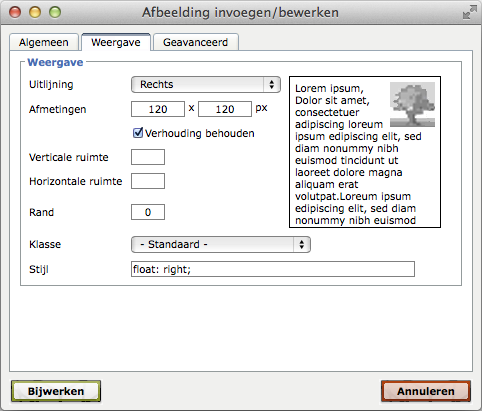Minimize the window with the yellow button
Viewport: 482px width, 411px height.
(x=35, y=12)
